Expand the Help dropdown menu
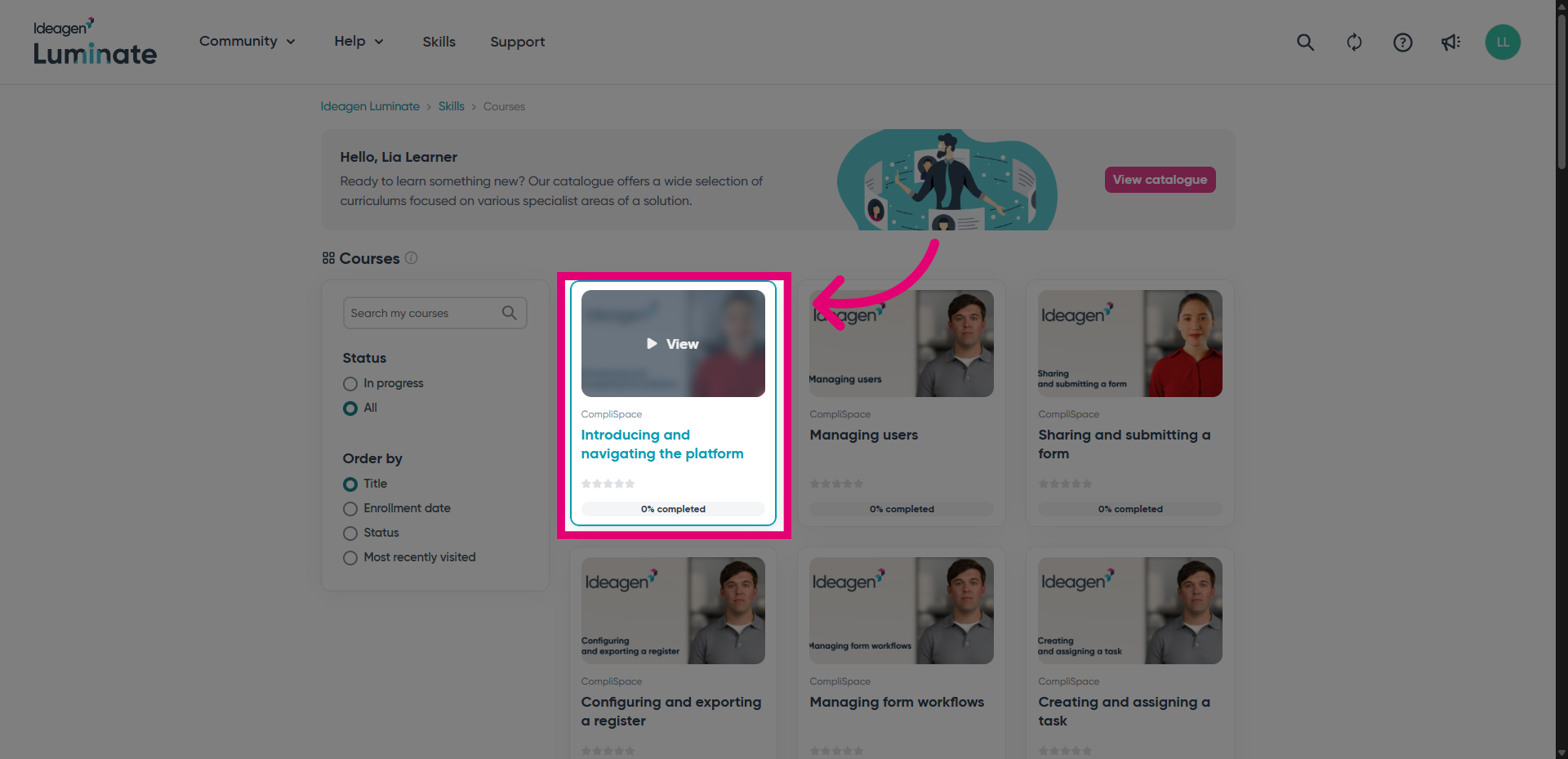 coord(359,42)
